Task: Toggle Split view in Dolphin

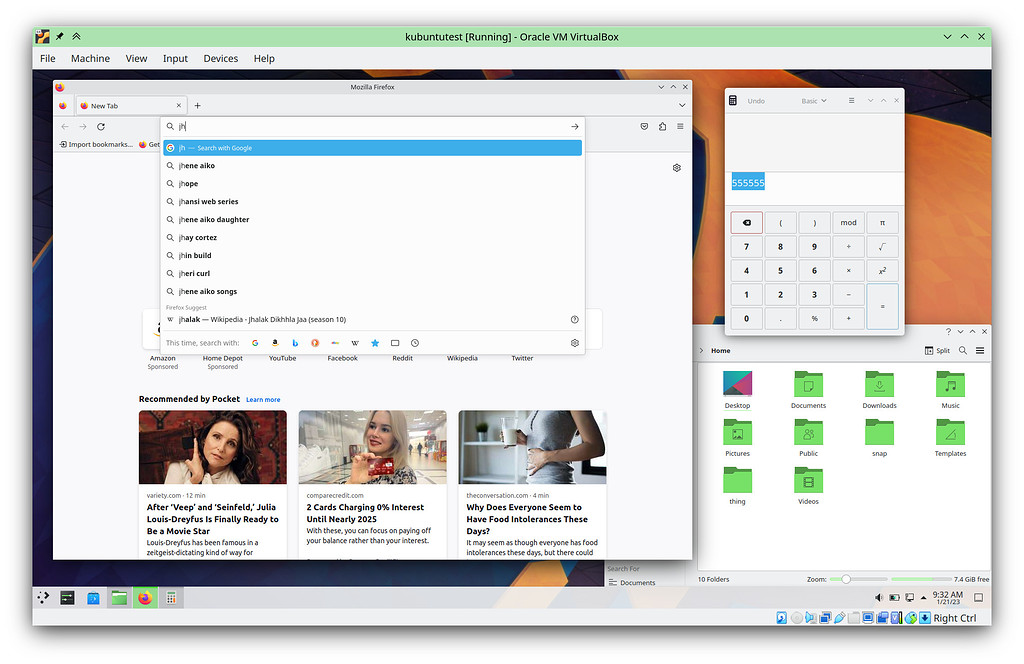Action: pos(935,350)
